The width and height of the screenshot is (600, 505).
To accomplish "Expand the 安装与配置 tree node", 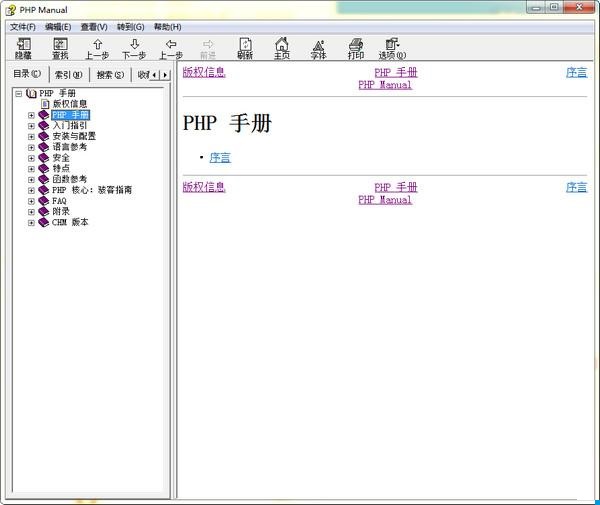I will pos(31,136).
